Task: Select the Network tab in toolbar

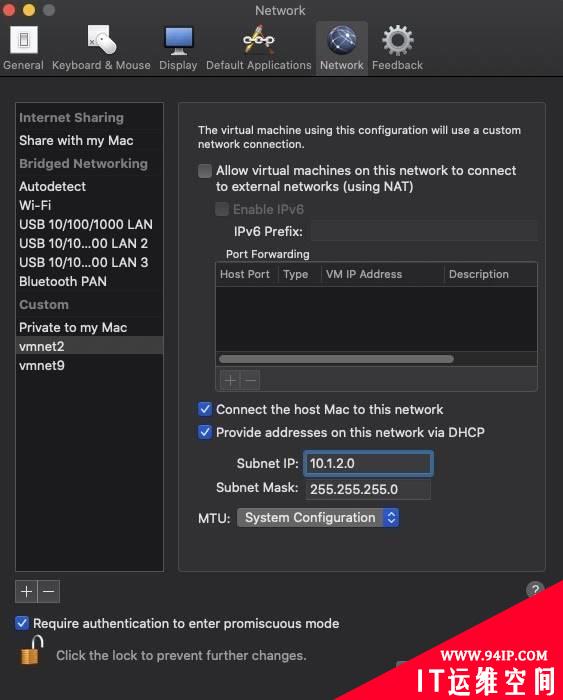Action: click(x=342, y=48)
